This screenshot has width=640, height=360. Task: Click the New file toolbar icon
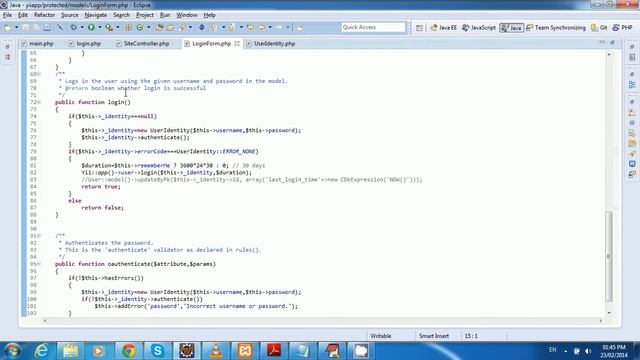(x=8, y=27)
